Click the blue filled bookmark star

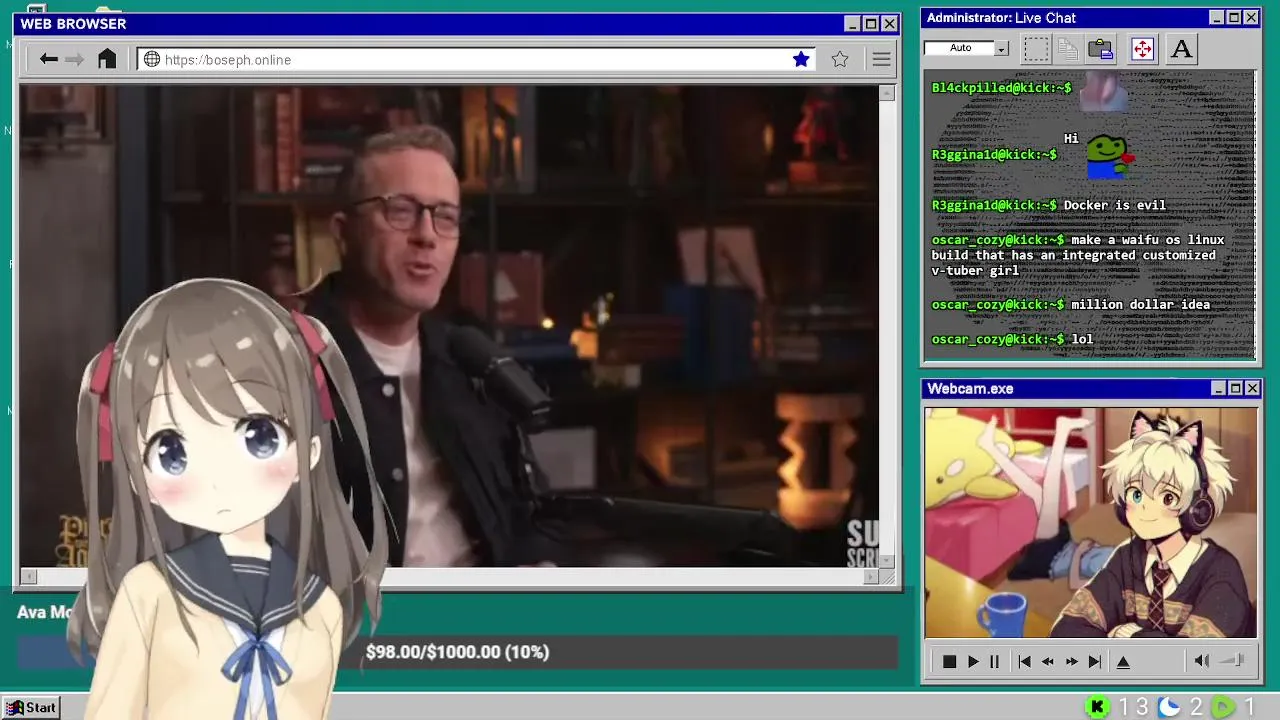click(x=801, y=59)
